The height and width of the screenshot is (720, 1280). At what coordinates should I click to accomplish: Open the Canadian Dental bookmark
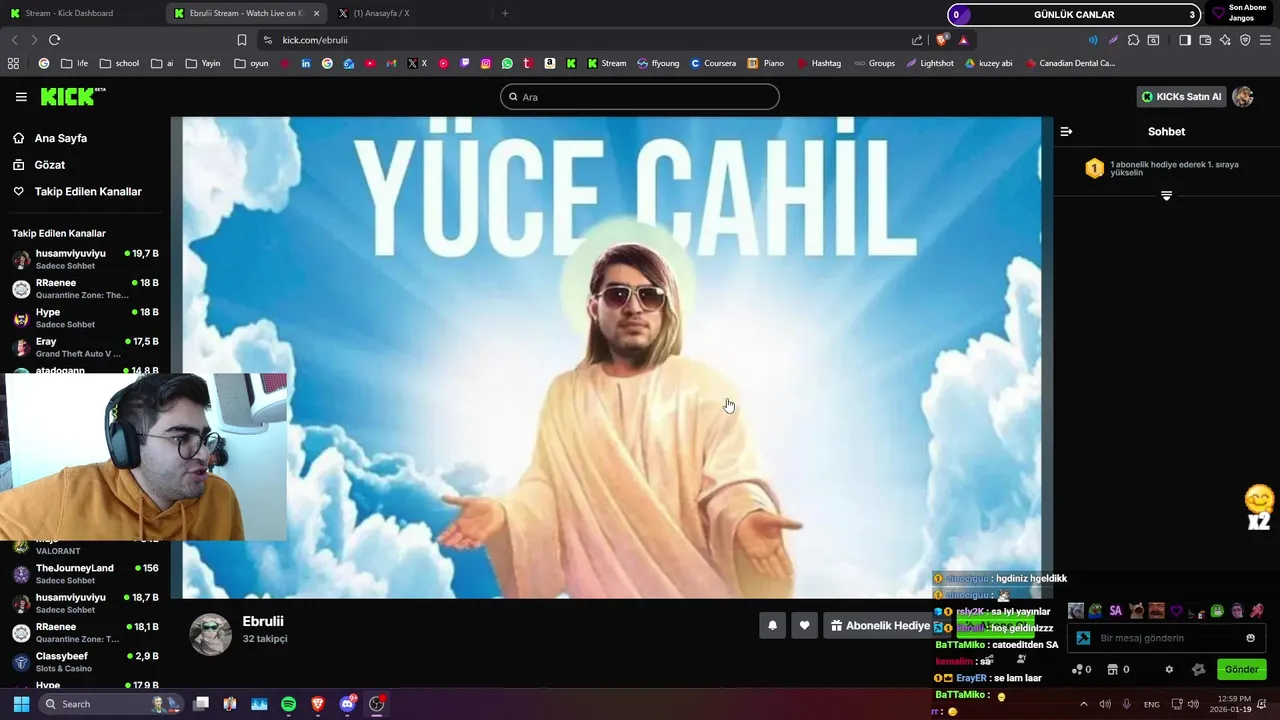pos(1070,63)
